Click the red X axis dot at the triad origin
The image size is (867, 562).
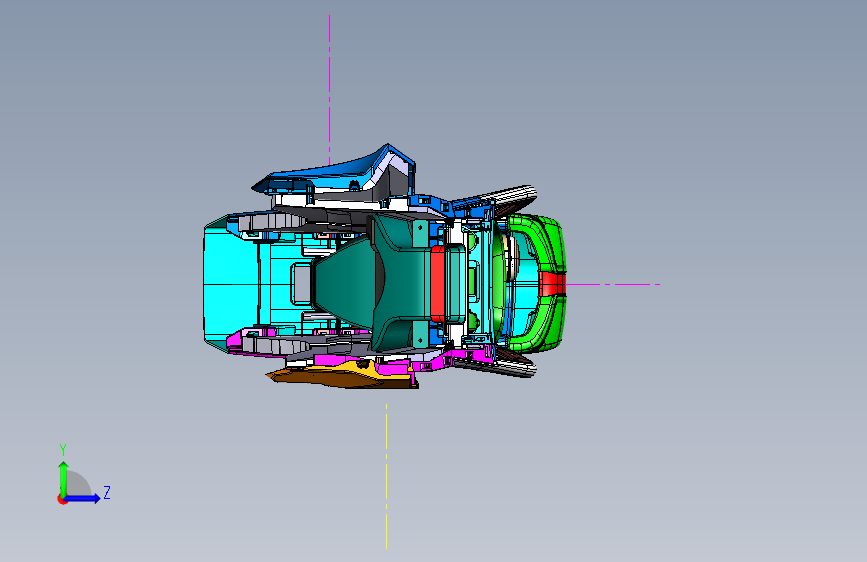(62, 499)
